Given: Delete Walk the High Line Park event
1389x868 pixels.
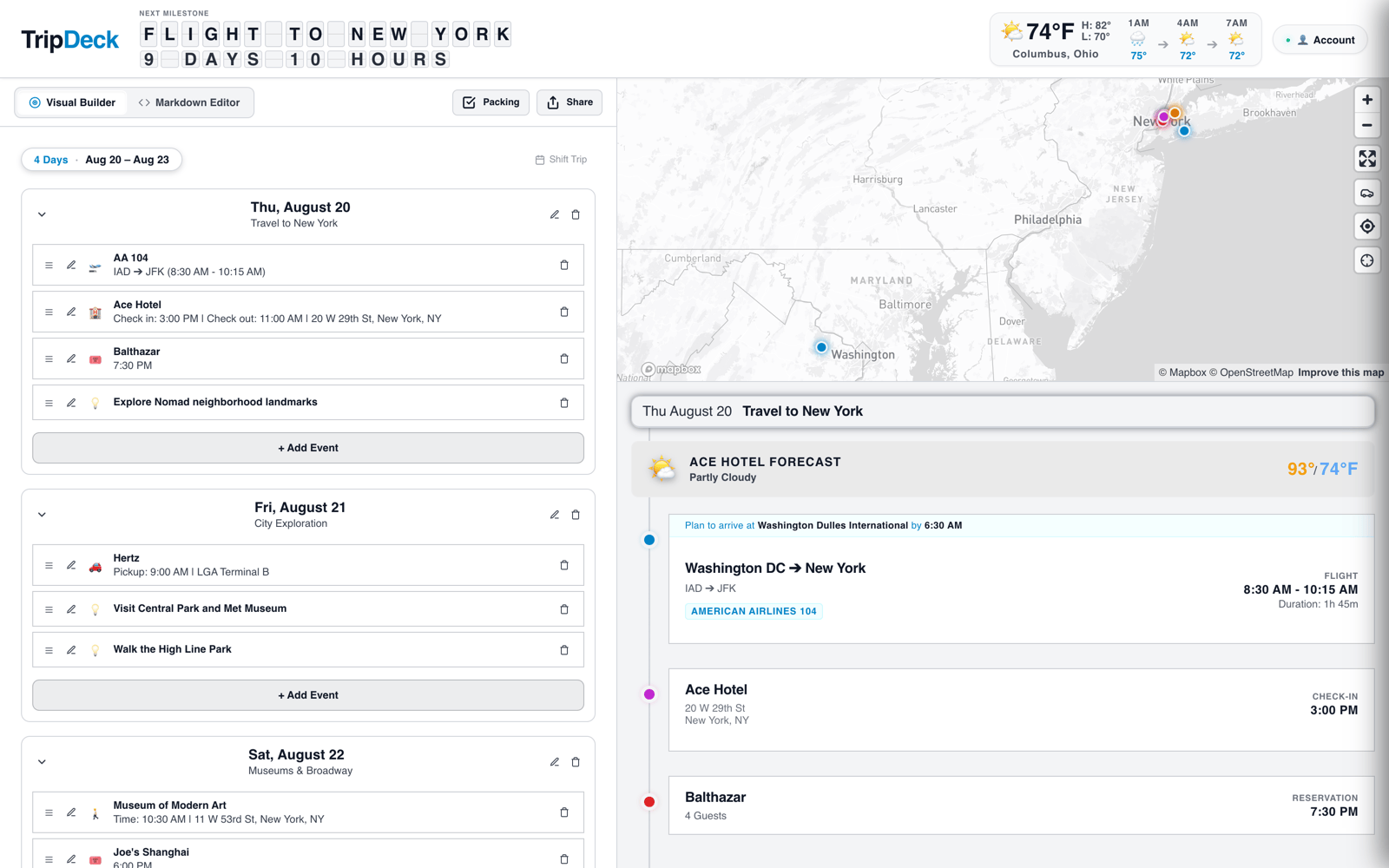Looking at the screenshot, I should (x=564, y=650).
